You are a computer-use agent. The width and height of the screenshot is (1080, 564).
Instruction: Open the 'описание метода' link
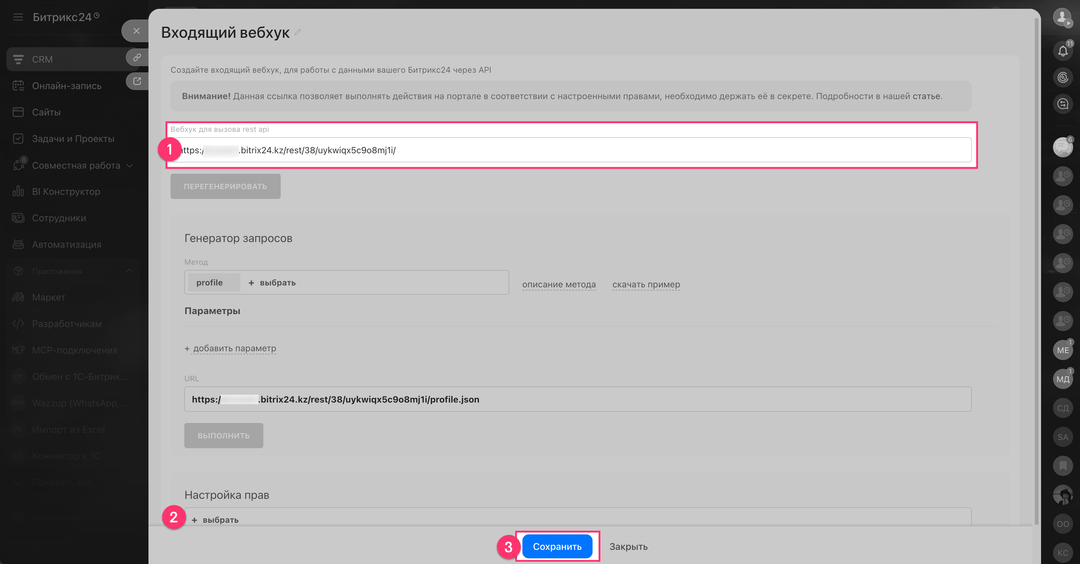click(x=559, y=284)
